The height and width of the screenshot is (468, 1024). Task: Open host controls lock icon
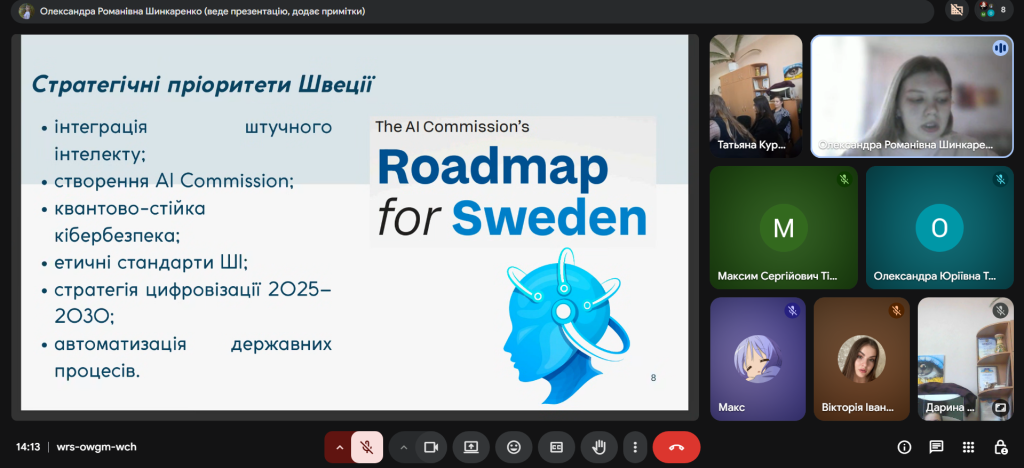coord(1000,447)
